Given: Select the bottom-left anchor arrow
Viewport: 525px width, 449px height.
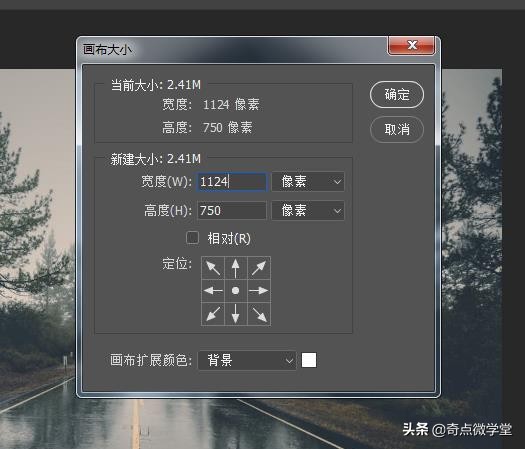Looking at the screenshot, I should [213, 314].
